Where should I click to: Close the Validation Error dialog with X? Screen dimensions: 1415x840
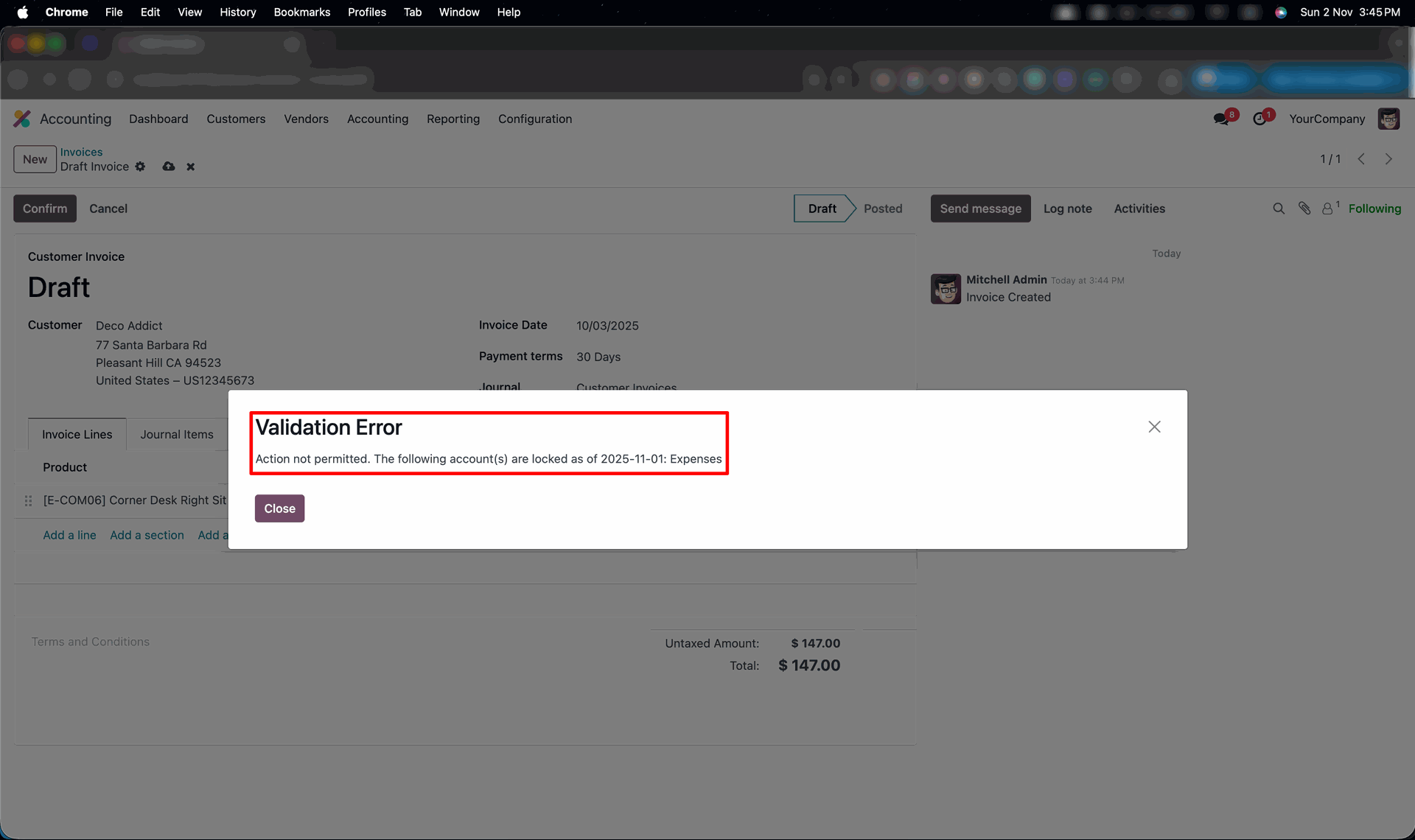point(1154,427)
